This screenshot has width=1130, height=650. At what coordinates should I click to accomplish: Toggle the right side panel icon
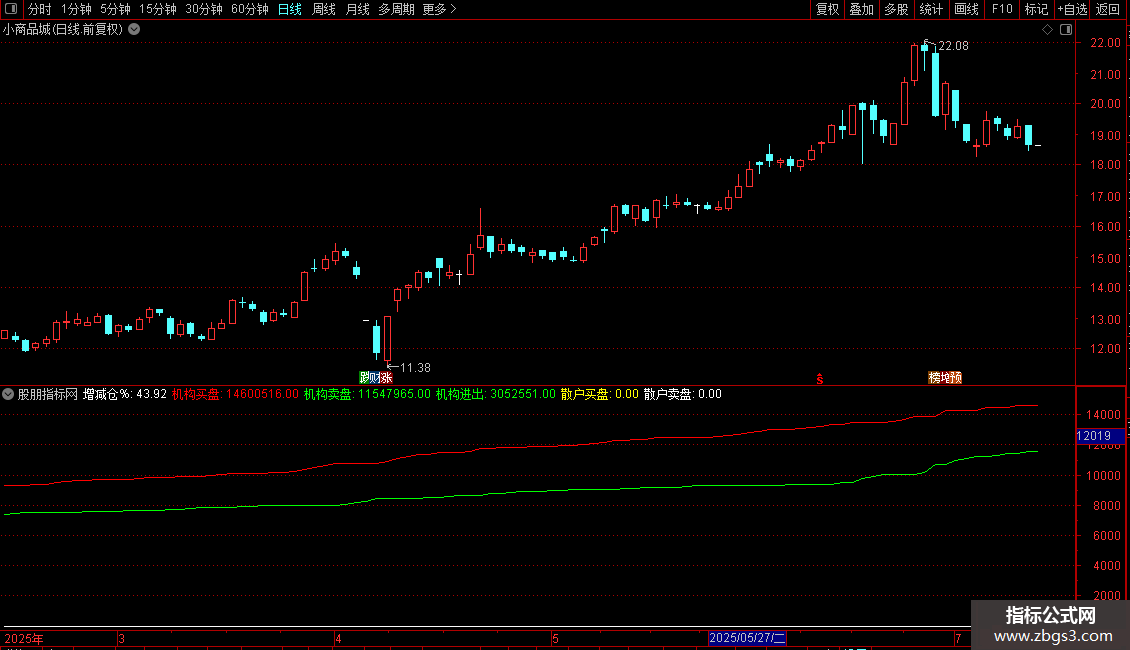(x=1066, y=30)
